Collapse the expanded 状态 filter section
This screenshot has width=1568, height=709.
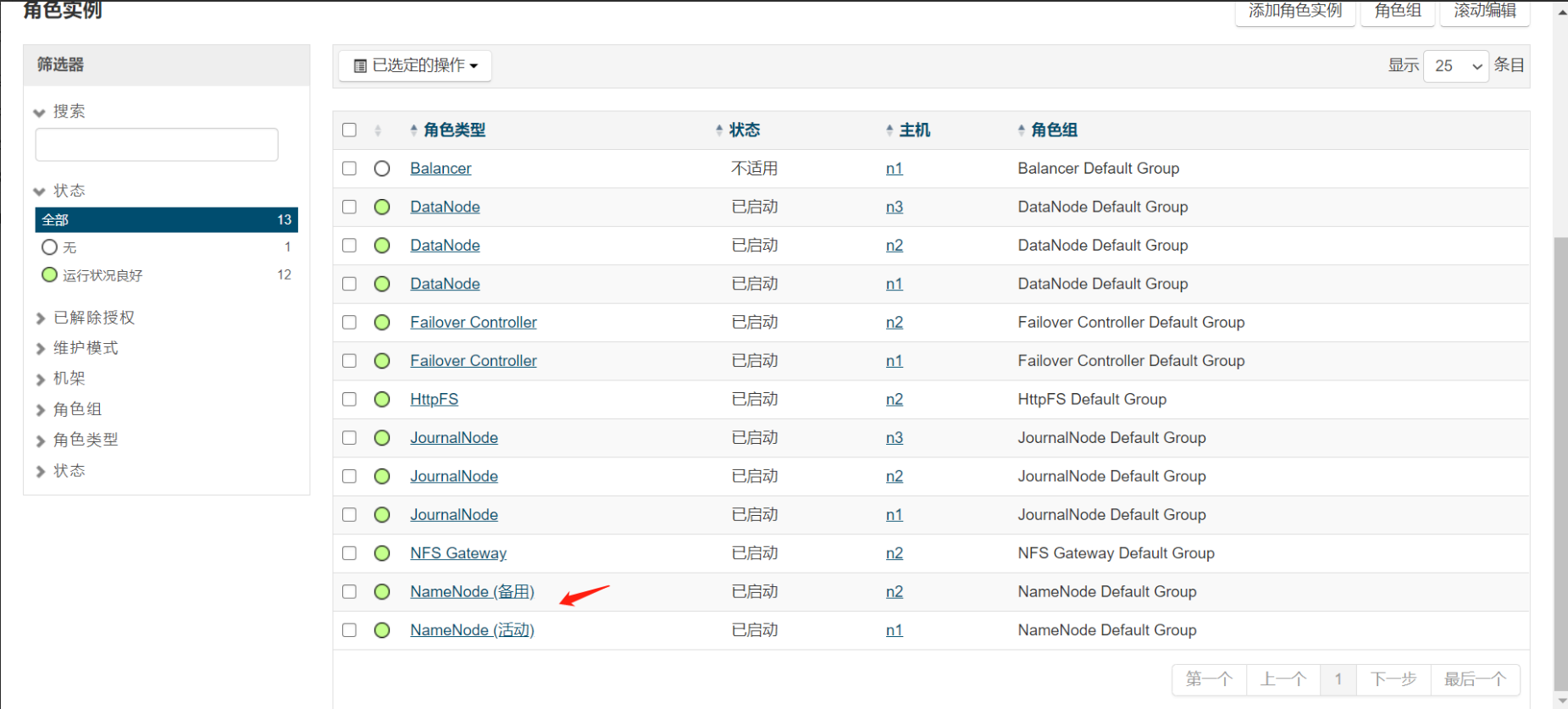pos(59,191)
